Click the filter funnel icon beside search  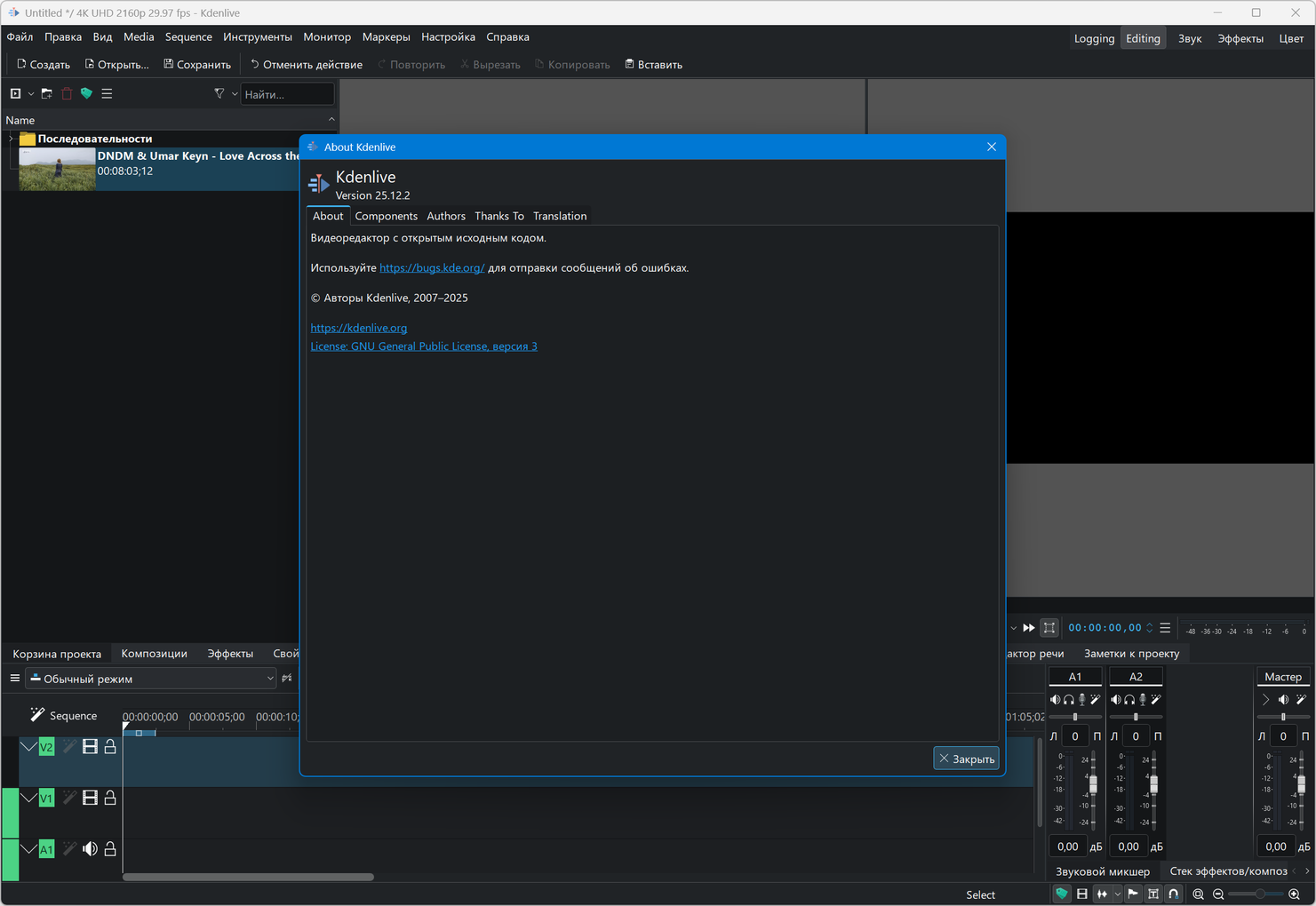click(x=219, y=93)
